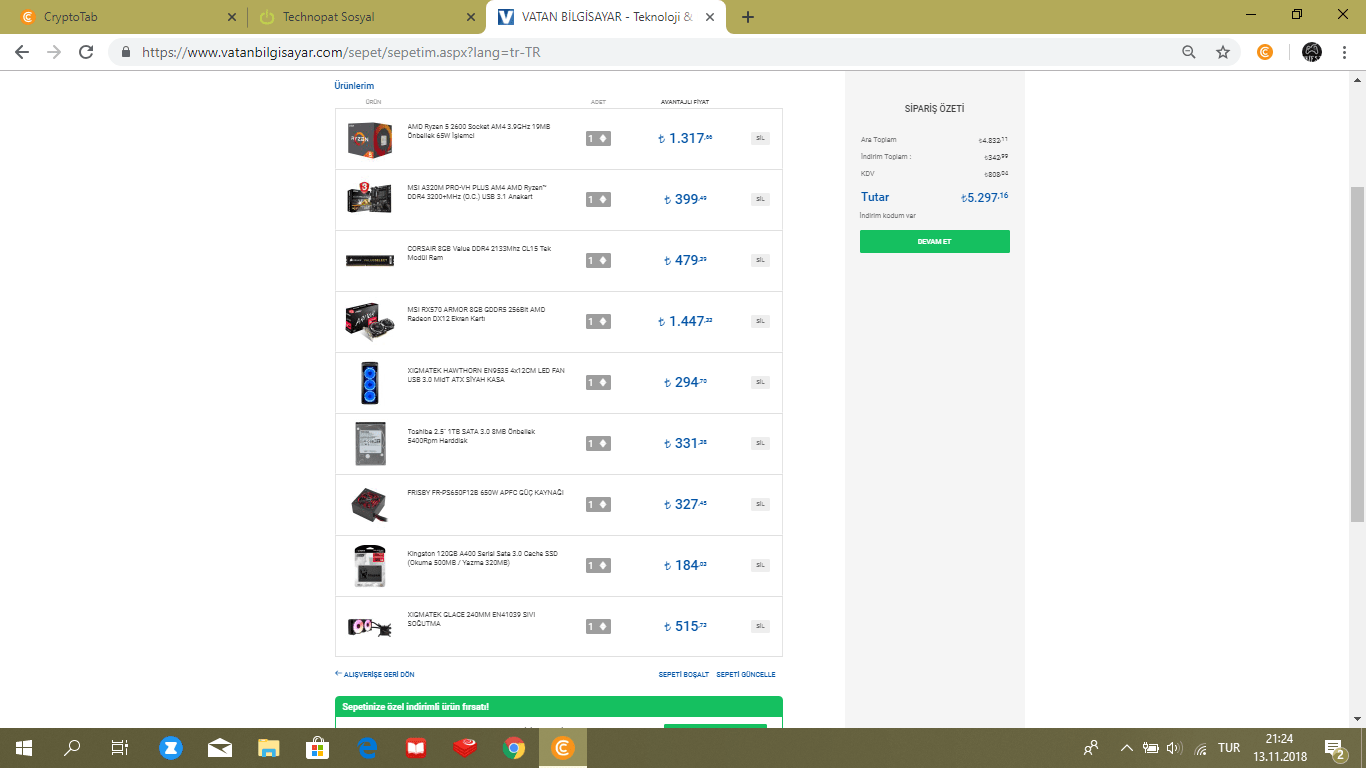Open the Ürünlerim link
Viewport: 1366px width, 768px height.
[x=354, y=86]
